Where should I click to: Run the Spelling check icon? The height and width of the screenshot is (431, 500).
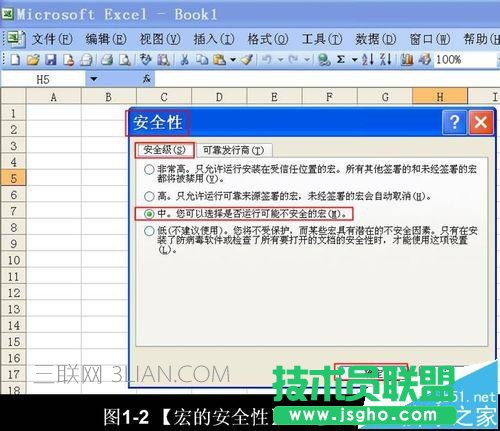[145, 59]
